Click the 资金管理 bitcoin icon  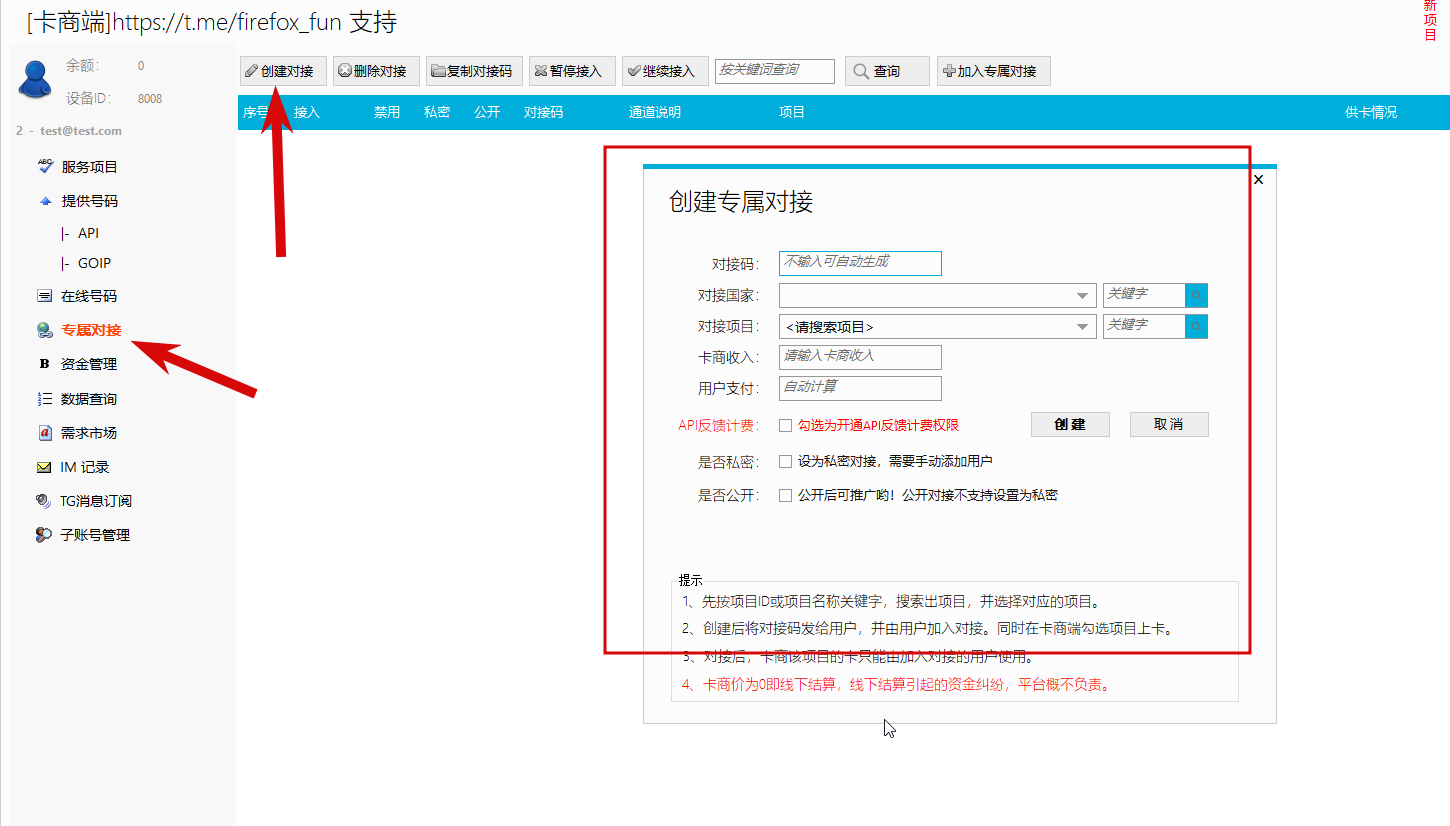[x=44, y=364]
